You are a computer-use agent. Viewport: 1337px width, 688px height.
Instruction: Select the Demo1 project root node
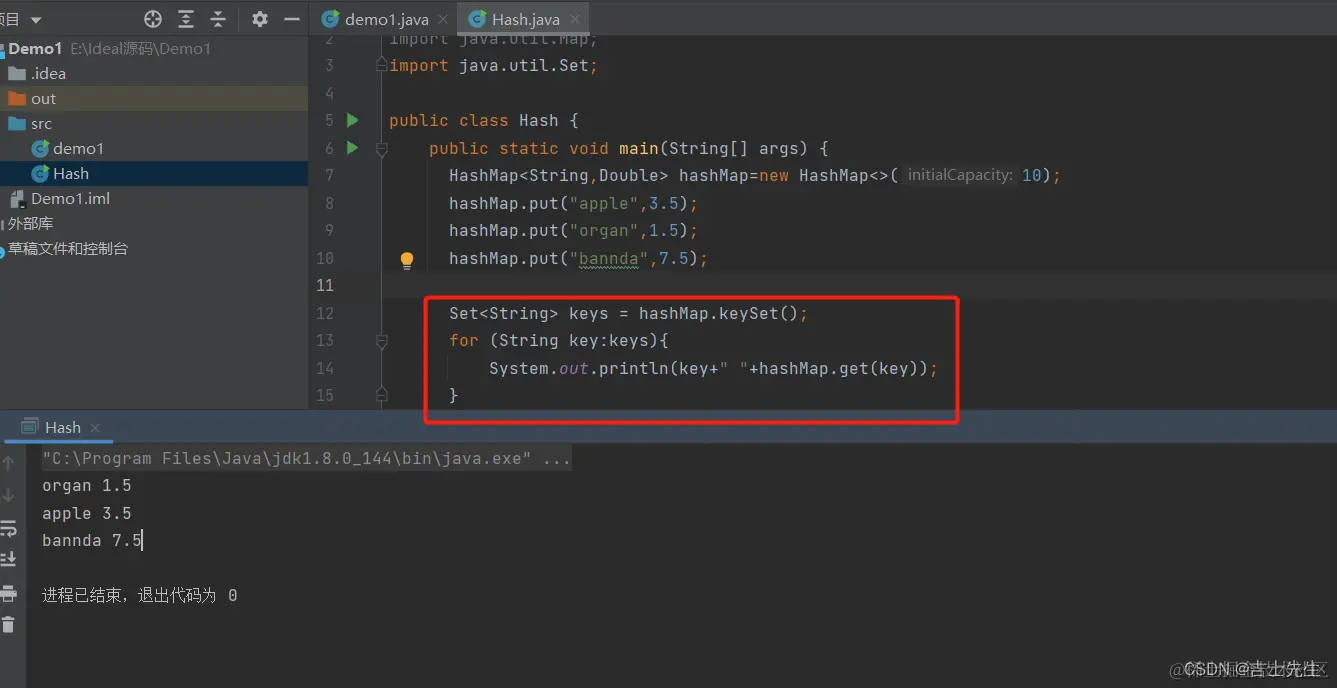click(x=36, y=48)
